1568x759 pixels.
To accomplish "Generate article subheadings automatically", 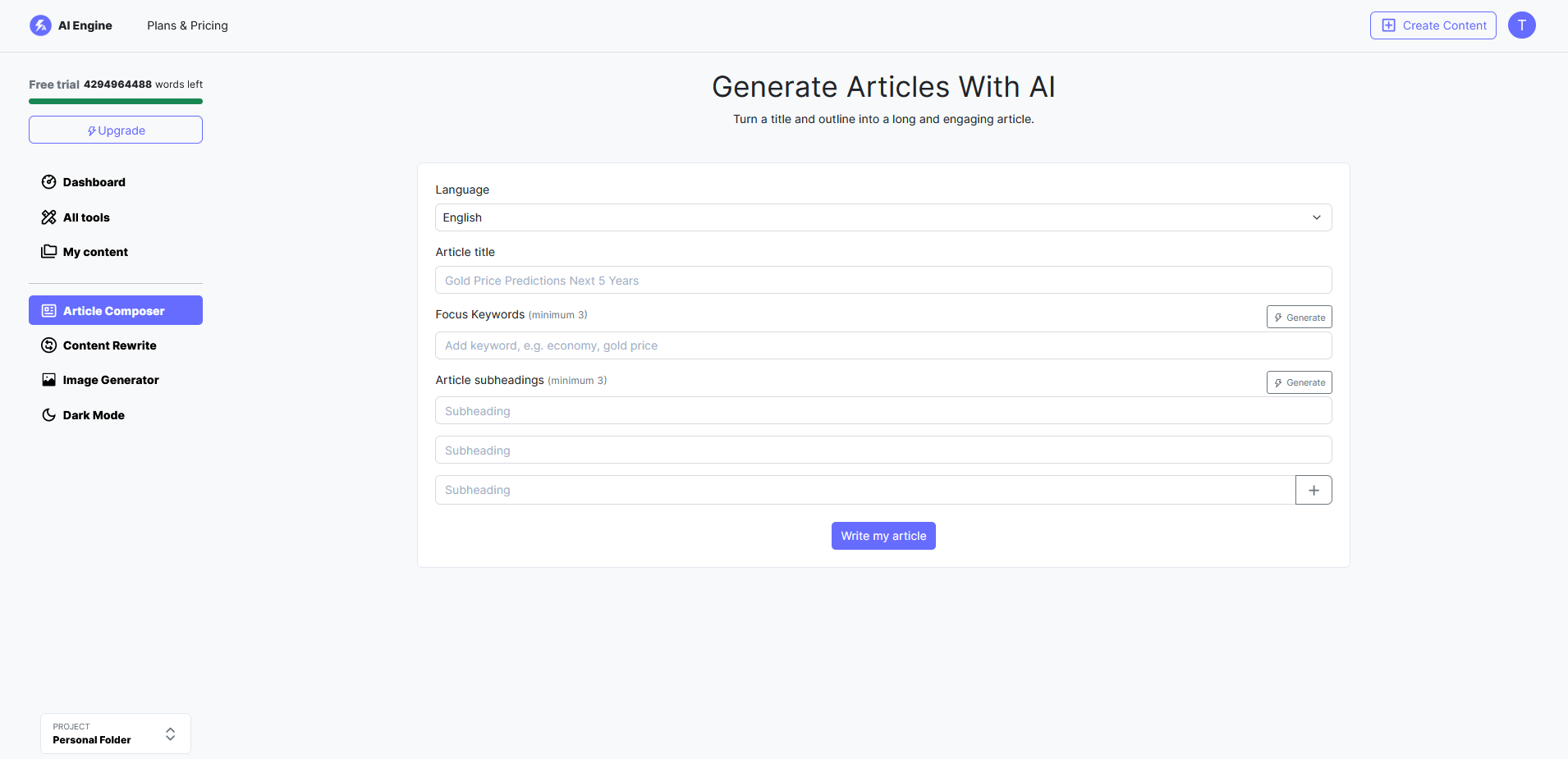I will click(x=1299, y=382).
